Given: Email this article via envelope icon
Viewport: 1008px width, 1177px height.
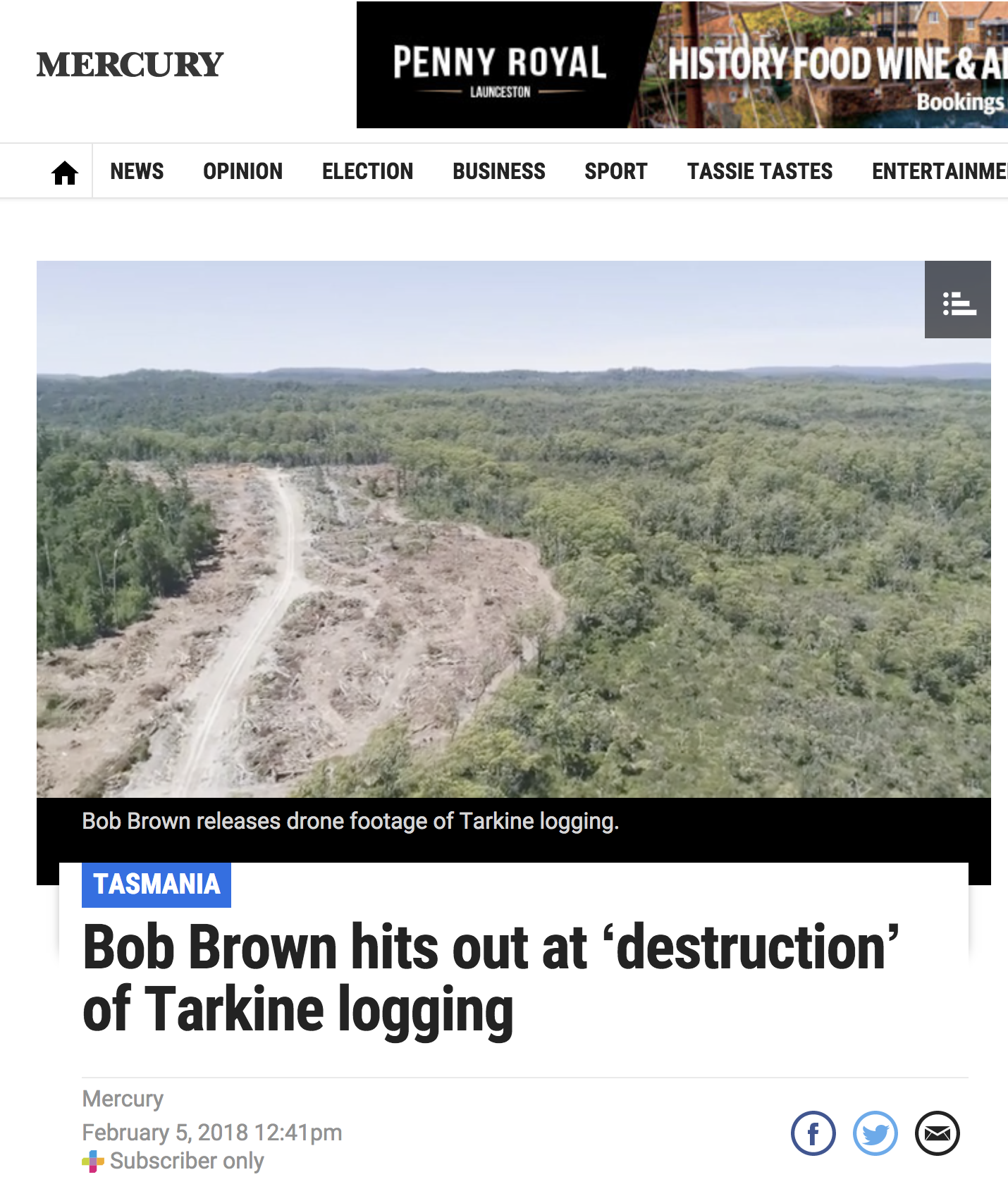Looking at the screenshot, I should pyautogui.click(x=937, y=1133).
